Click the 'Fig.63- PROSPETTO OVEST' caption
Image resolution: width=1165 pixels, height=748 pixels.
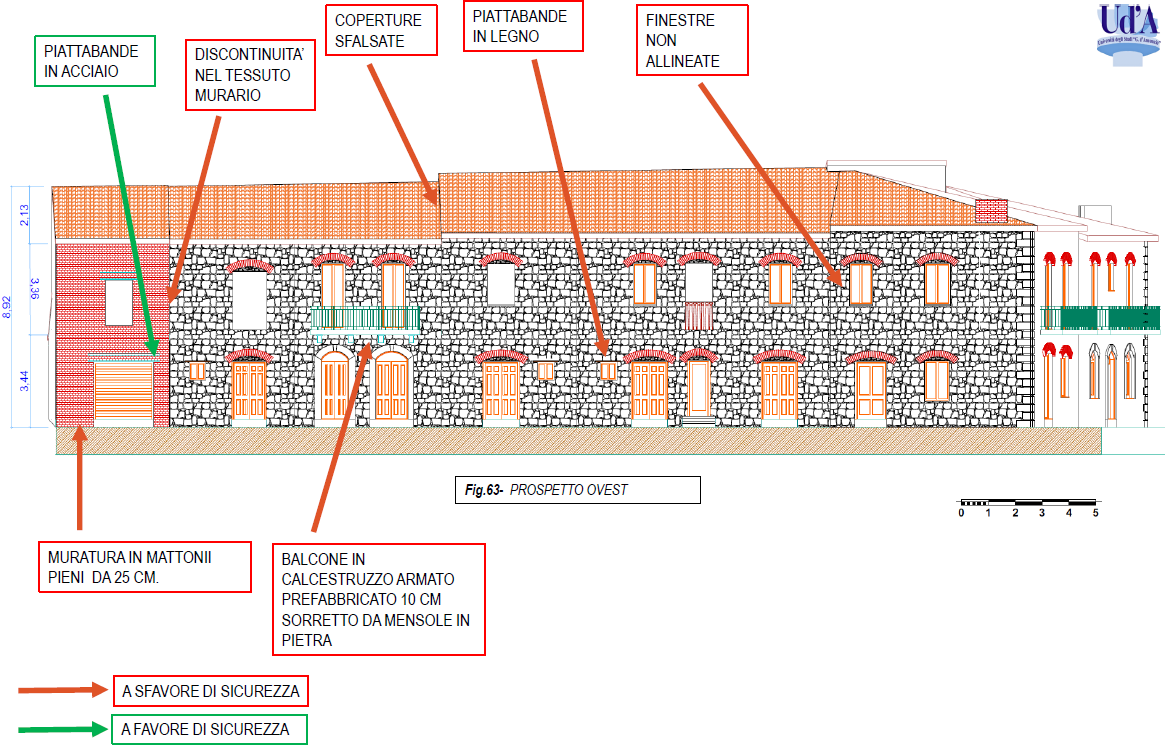click(577, 490)
